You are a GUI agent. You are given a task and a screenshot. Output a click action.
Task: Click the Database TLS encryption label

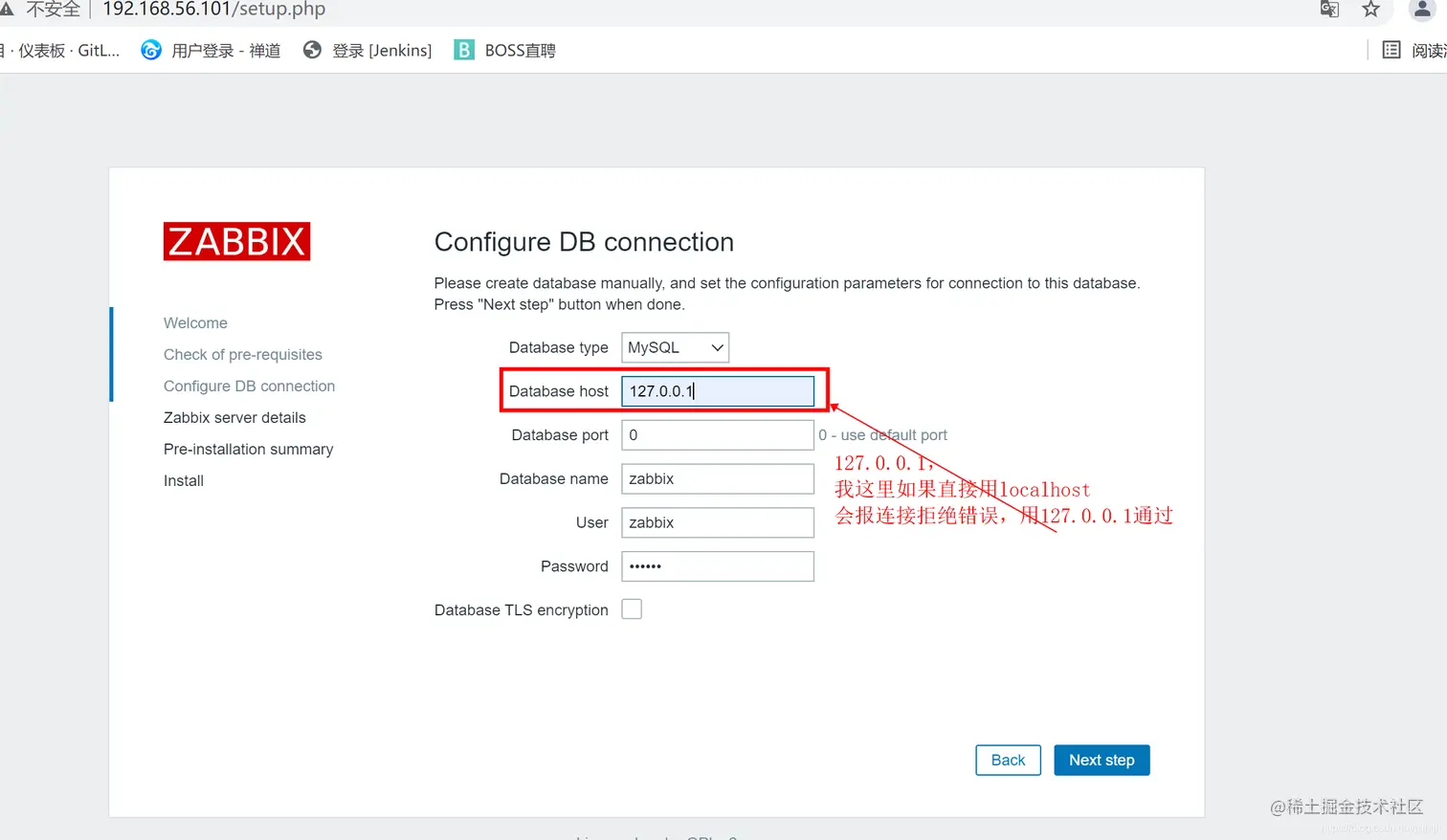pos(522,610)
